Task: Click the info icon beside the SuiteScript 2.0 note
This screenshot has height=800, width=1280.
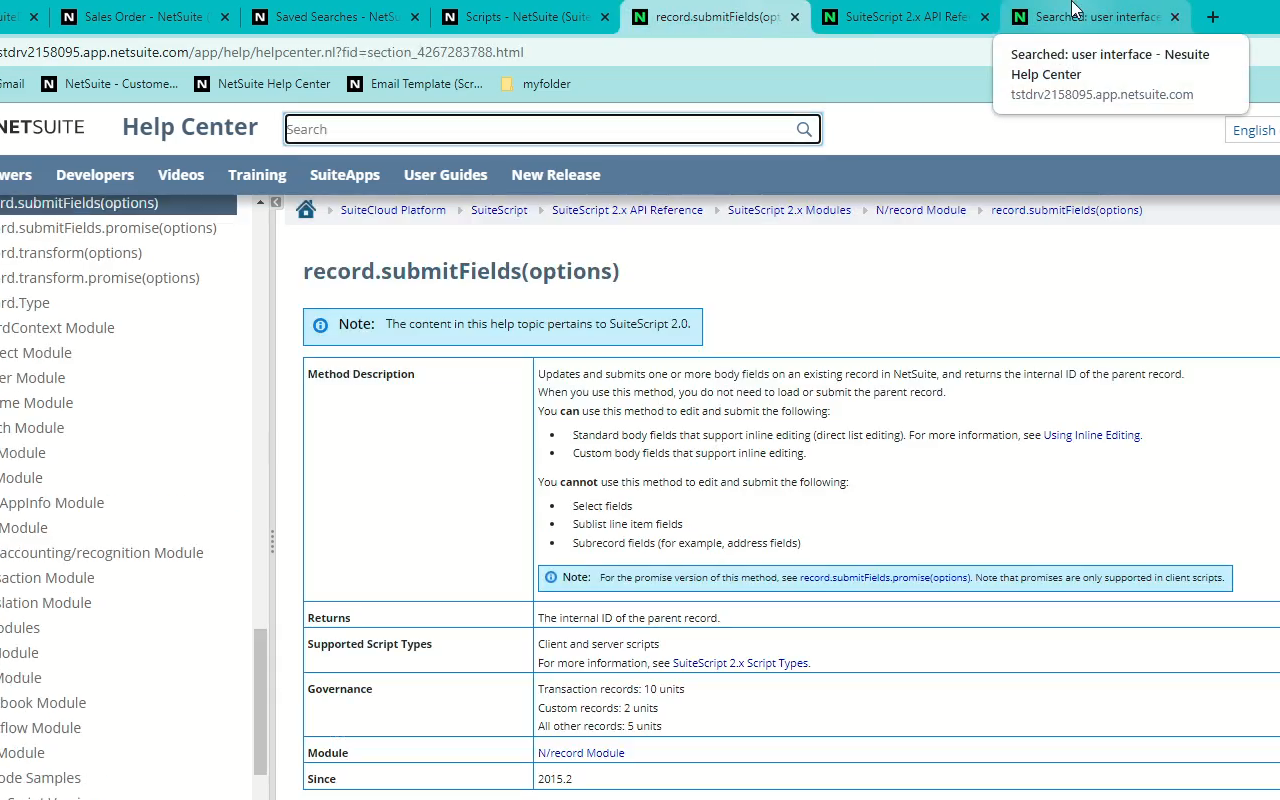Action: coord(320,325)
